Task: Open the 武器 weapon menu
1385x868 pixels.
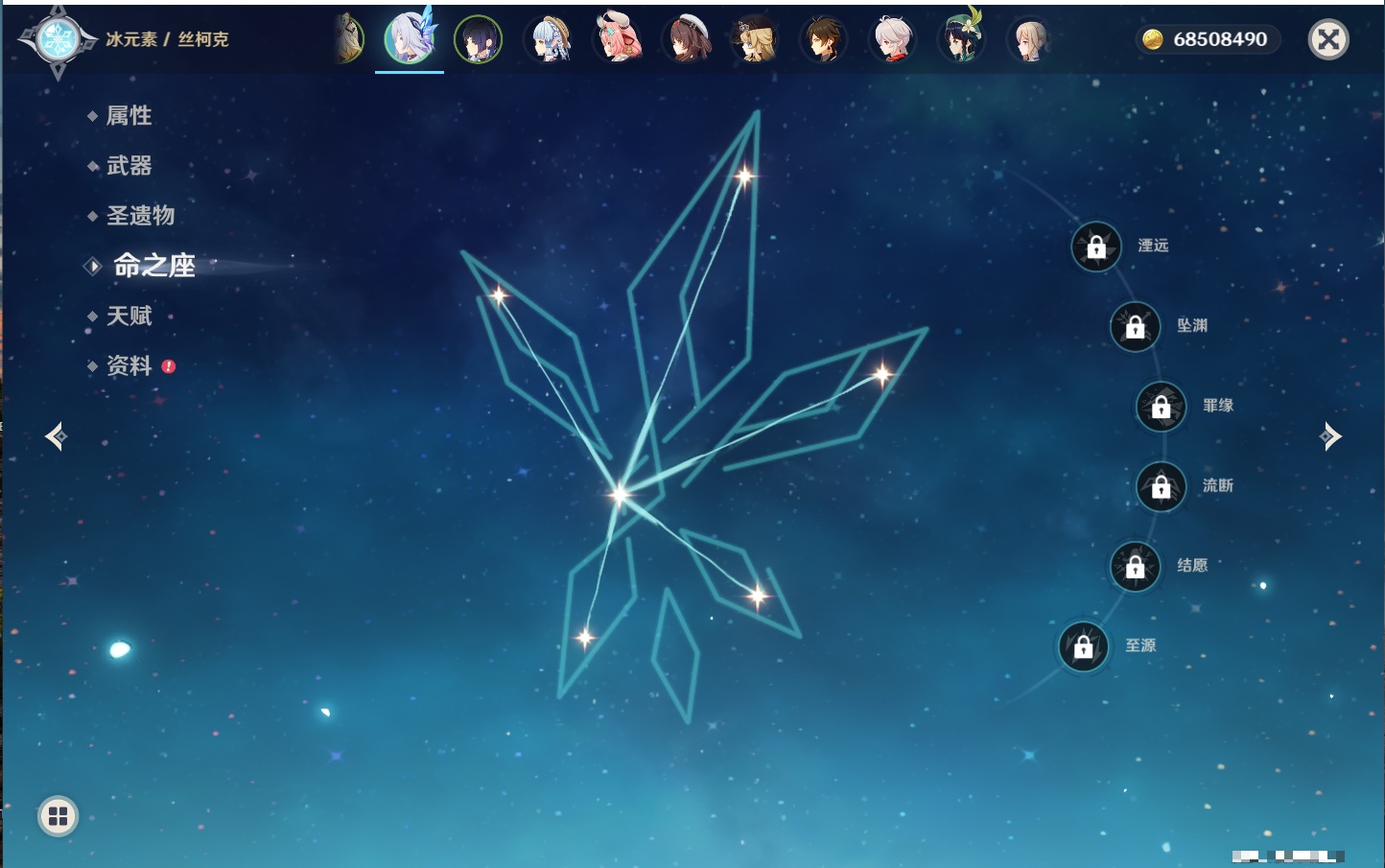Action: point(129,166)
